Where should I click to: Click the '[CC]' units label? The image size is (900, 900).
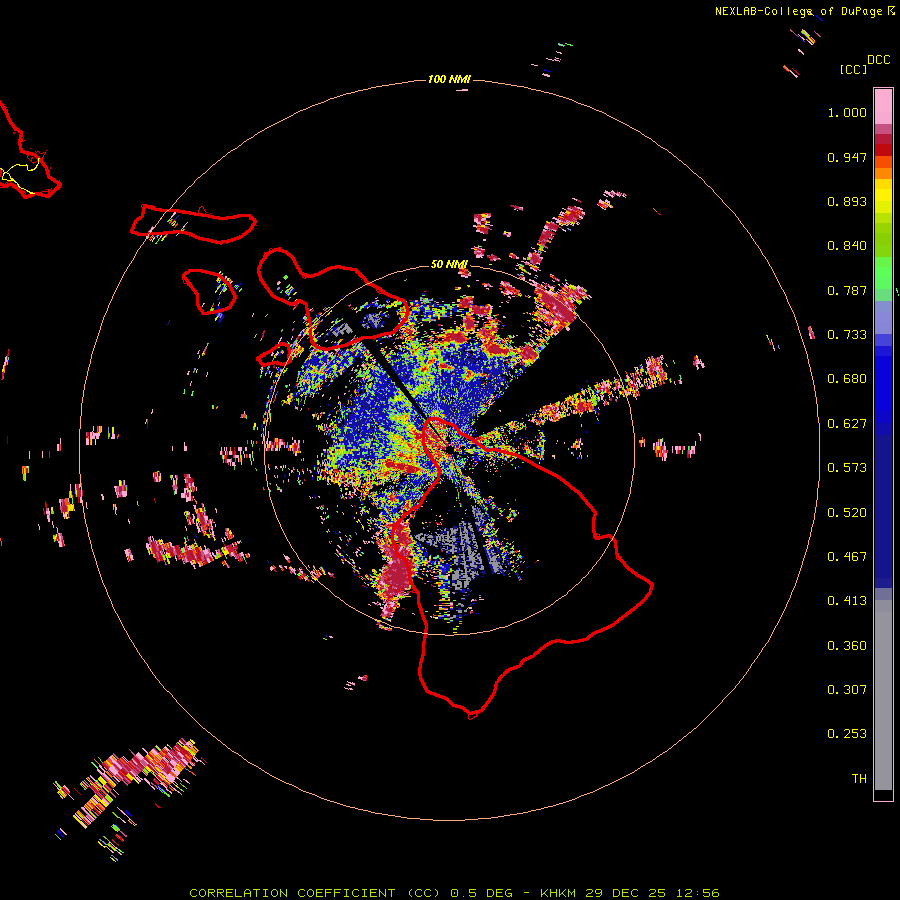(854, 69)
